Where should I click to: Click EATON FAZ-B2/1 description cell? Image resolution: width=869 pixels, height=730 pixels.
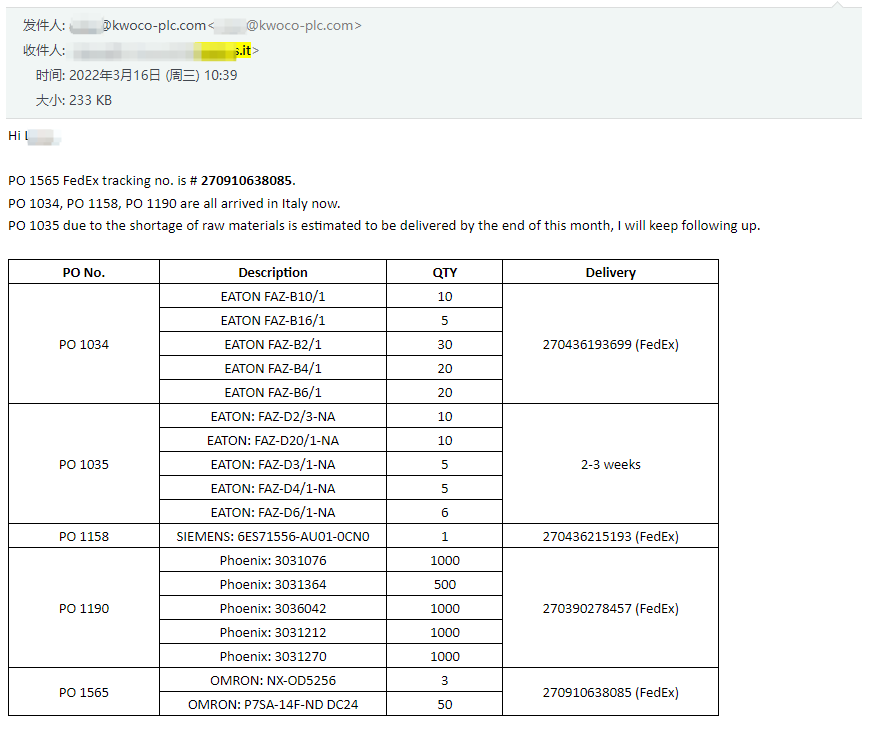pos(273,344)
